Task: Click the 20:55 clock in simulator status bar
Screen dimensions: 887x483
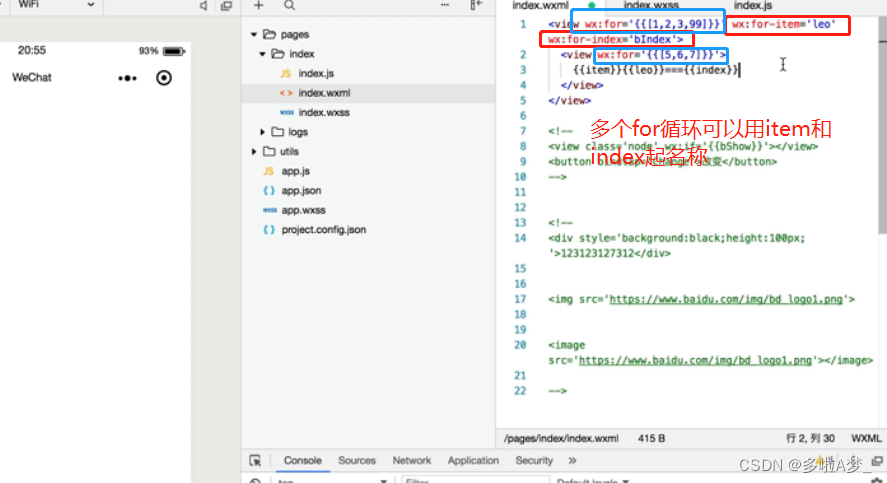Action: tap(32, 50)
